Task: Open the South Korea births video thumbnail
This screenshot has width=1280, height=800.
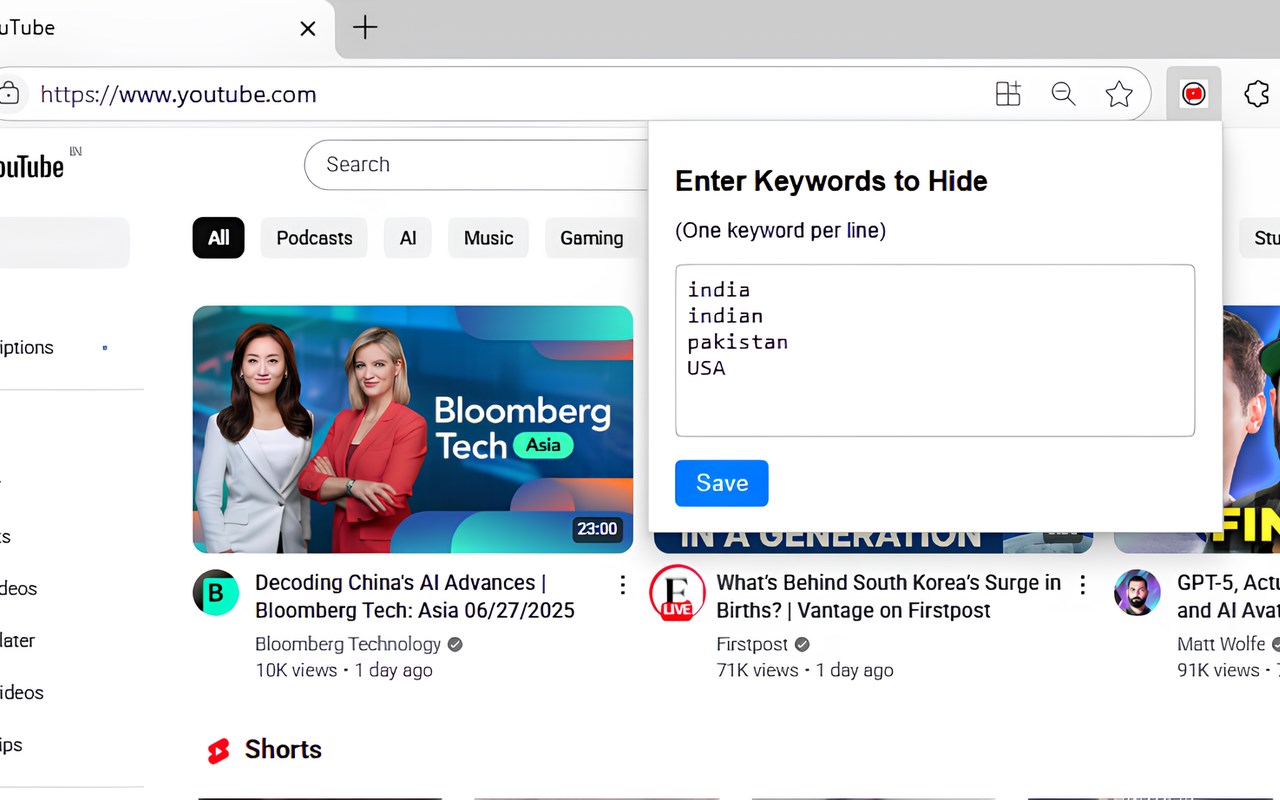Action: click(873, 541)
